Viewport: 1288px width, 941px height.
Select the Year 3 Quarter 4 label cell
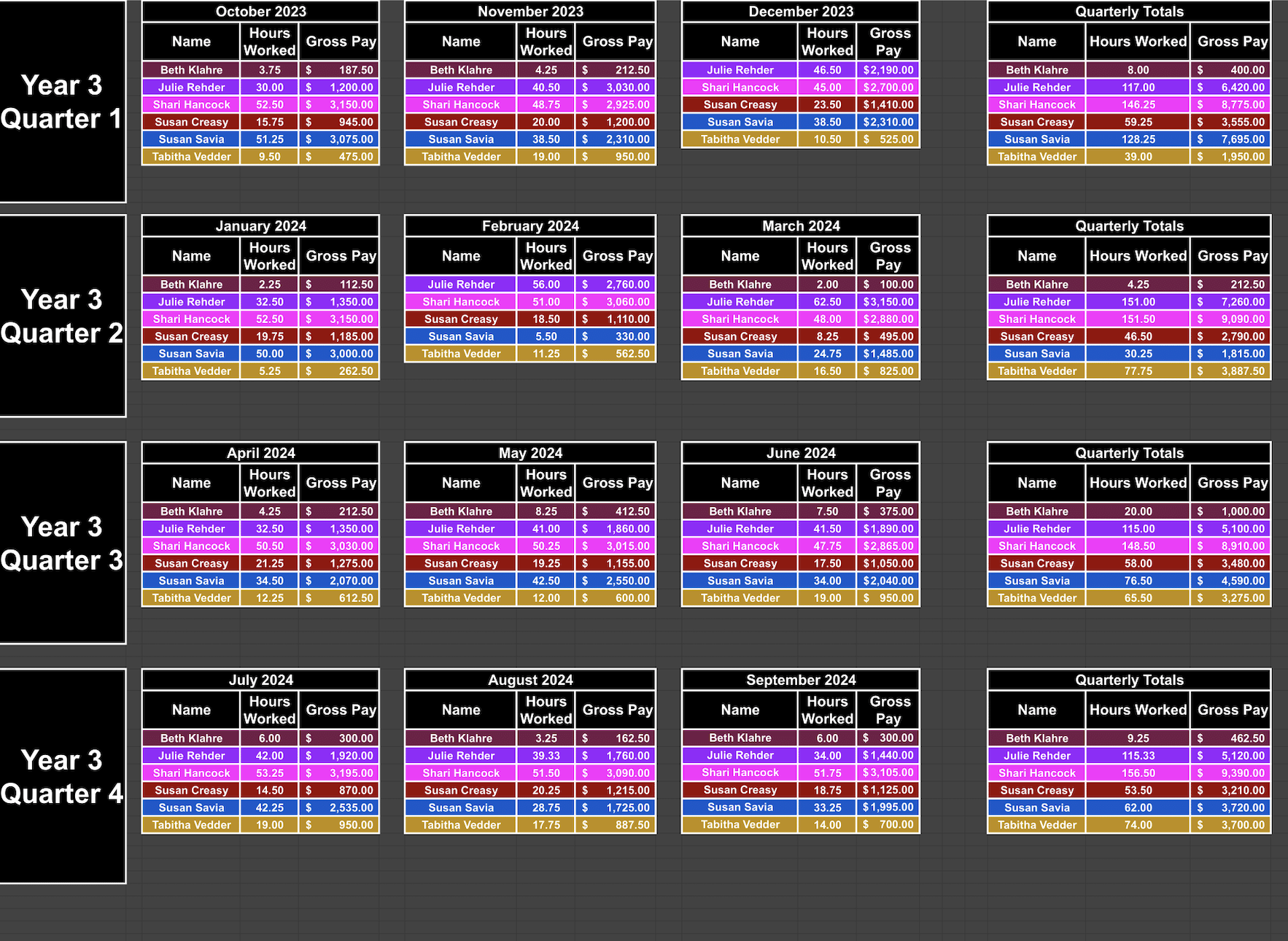(x=62, y=776)
